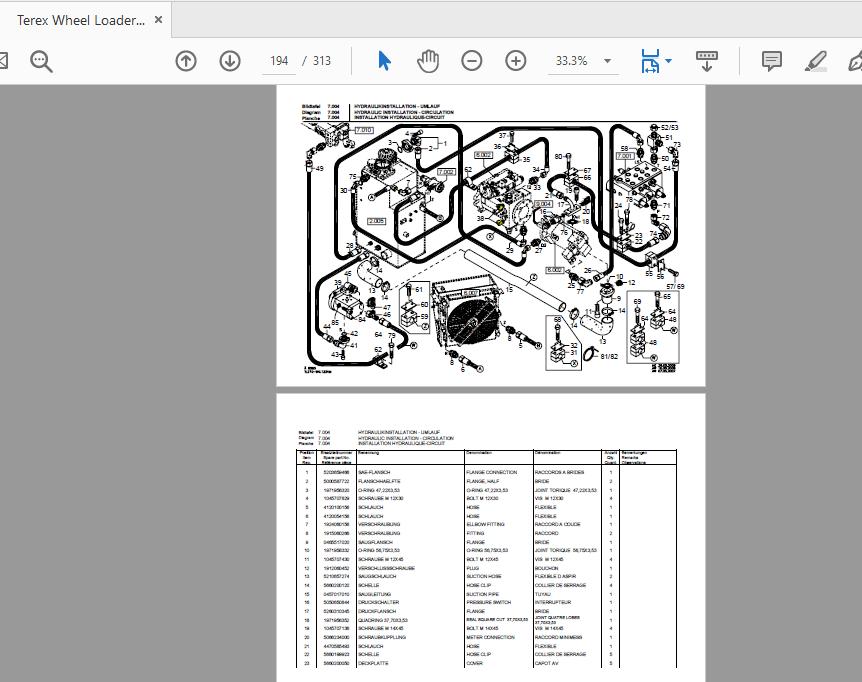Zoom in with the plus button
The width and height of the screenshot is (862, 682).
516,61
